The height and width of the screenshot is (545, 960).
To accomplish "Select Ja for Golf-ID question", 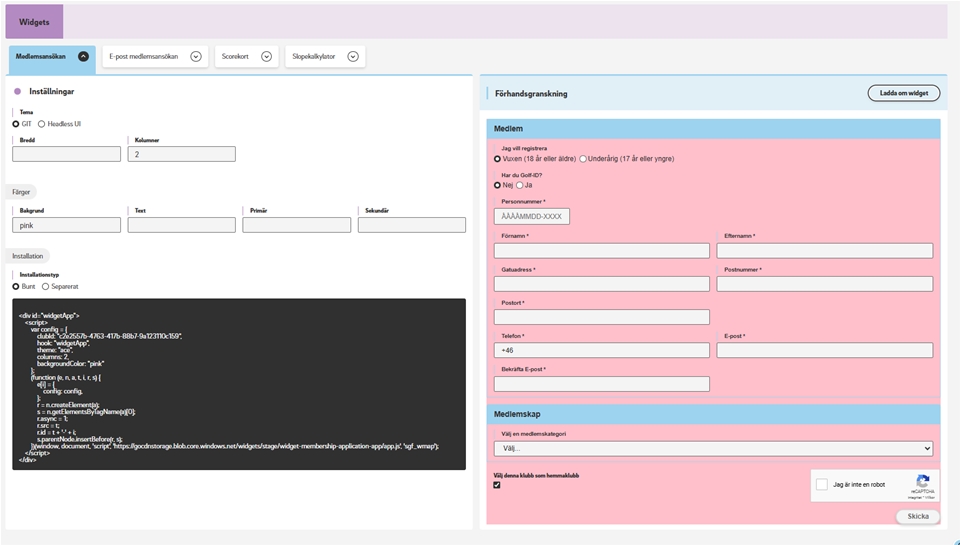I will tap(519, 185).
